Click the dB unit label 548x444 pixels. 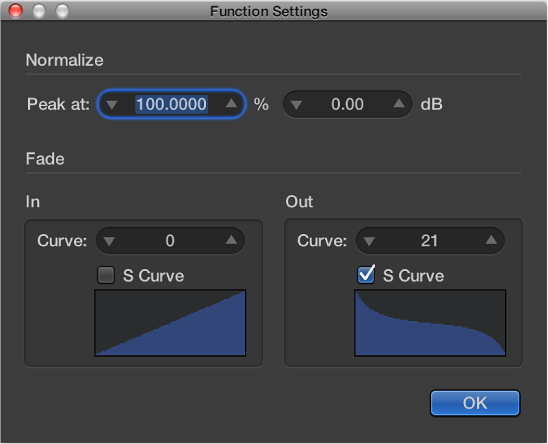(432, 104)
